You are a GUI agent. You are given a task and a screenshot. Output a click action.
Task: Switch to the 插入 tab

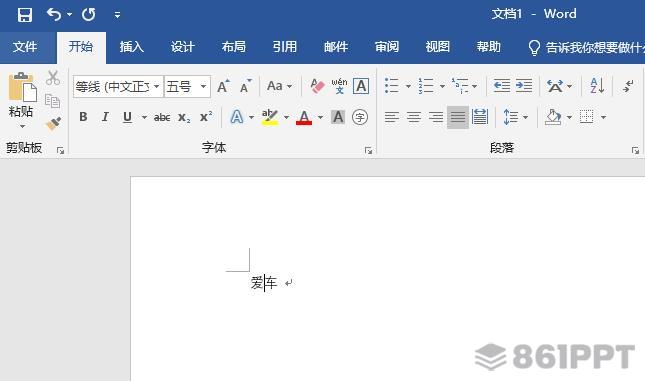point(132,47)
